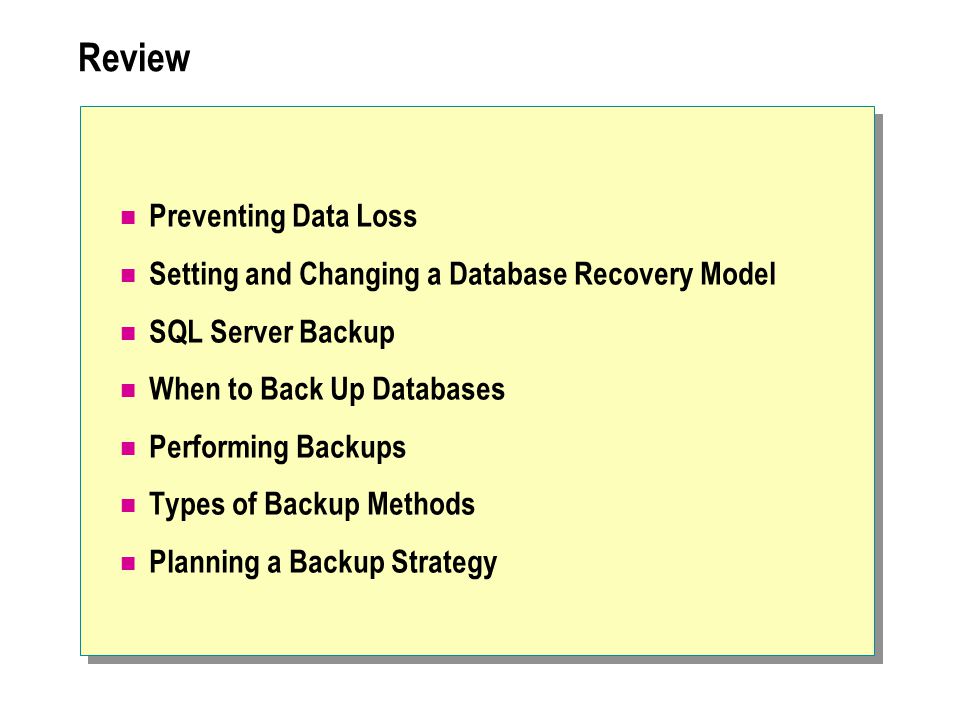Click the bullet beside When to Back Up

[x=128, y=391]
